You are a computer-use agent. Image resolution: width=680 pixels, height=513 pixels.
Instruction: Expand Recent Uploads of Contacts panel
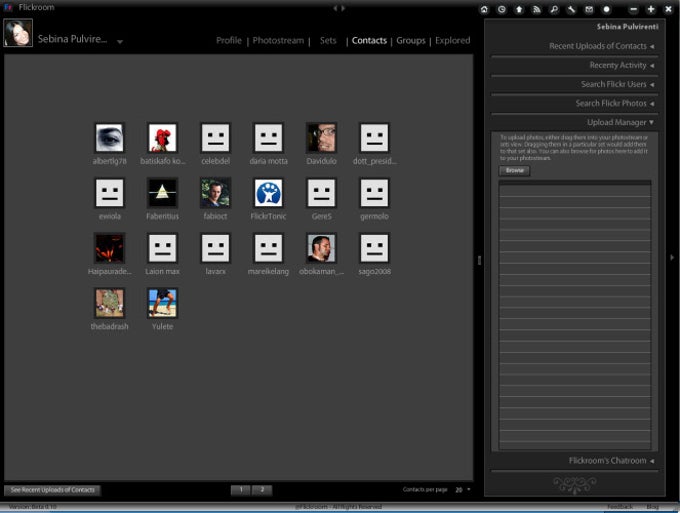coord(602,46)
